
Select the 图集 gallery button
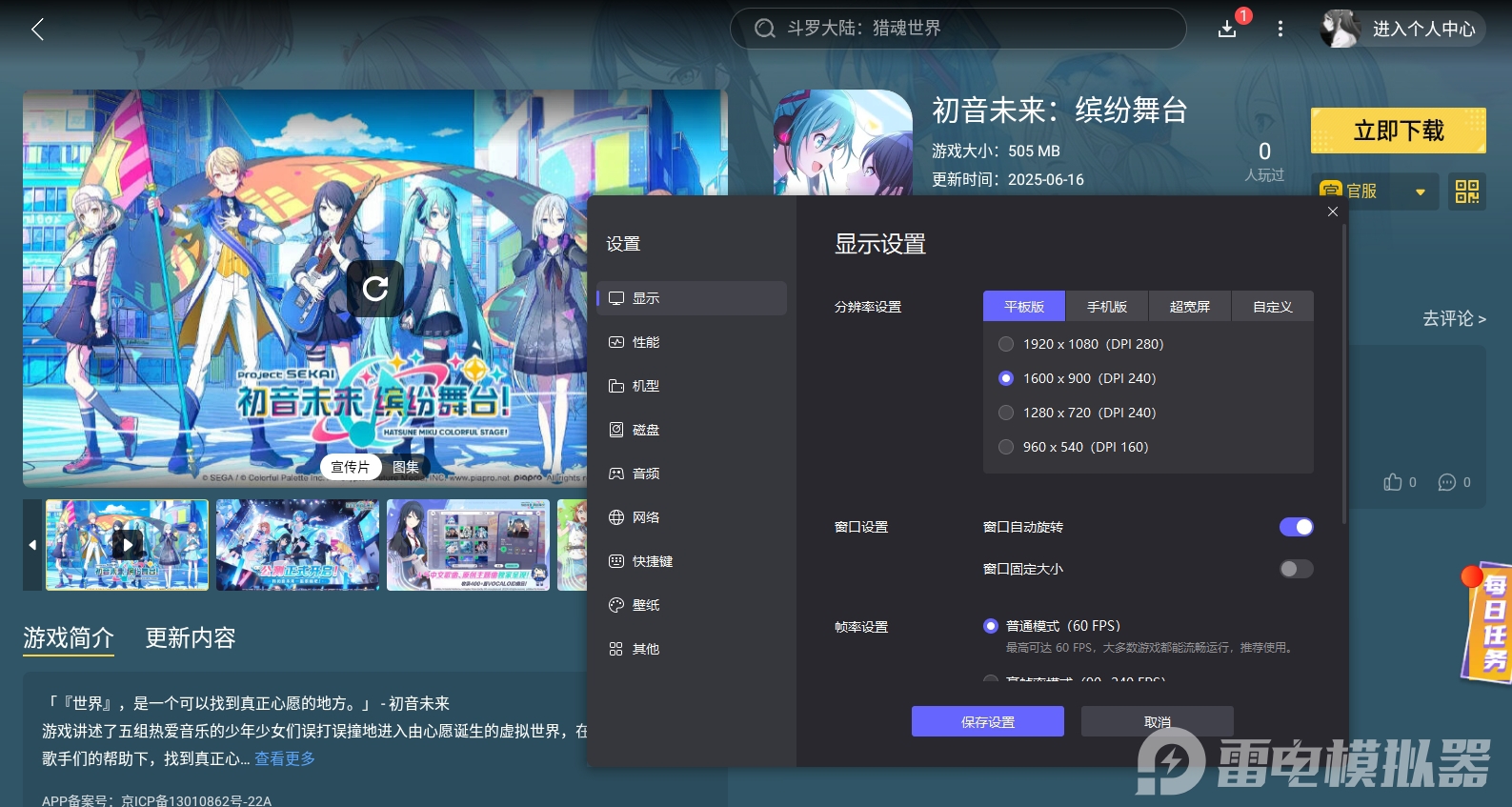[x=406, y=467]
